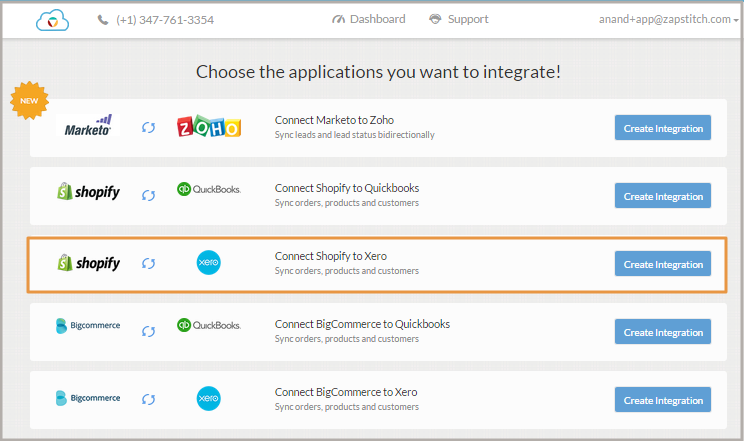Click sync description under Connect BigCommerce to Quickbooks
Screen dimensions: 744x441
tap(347, 339)
